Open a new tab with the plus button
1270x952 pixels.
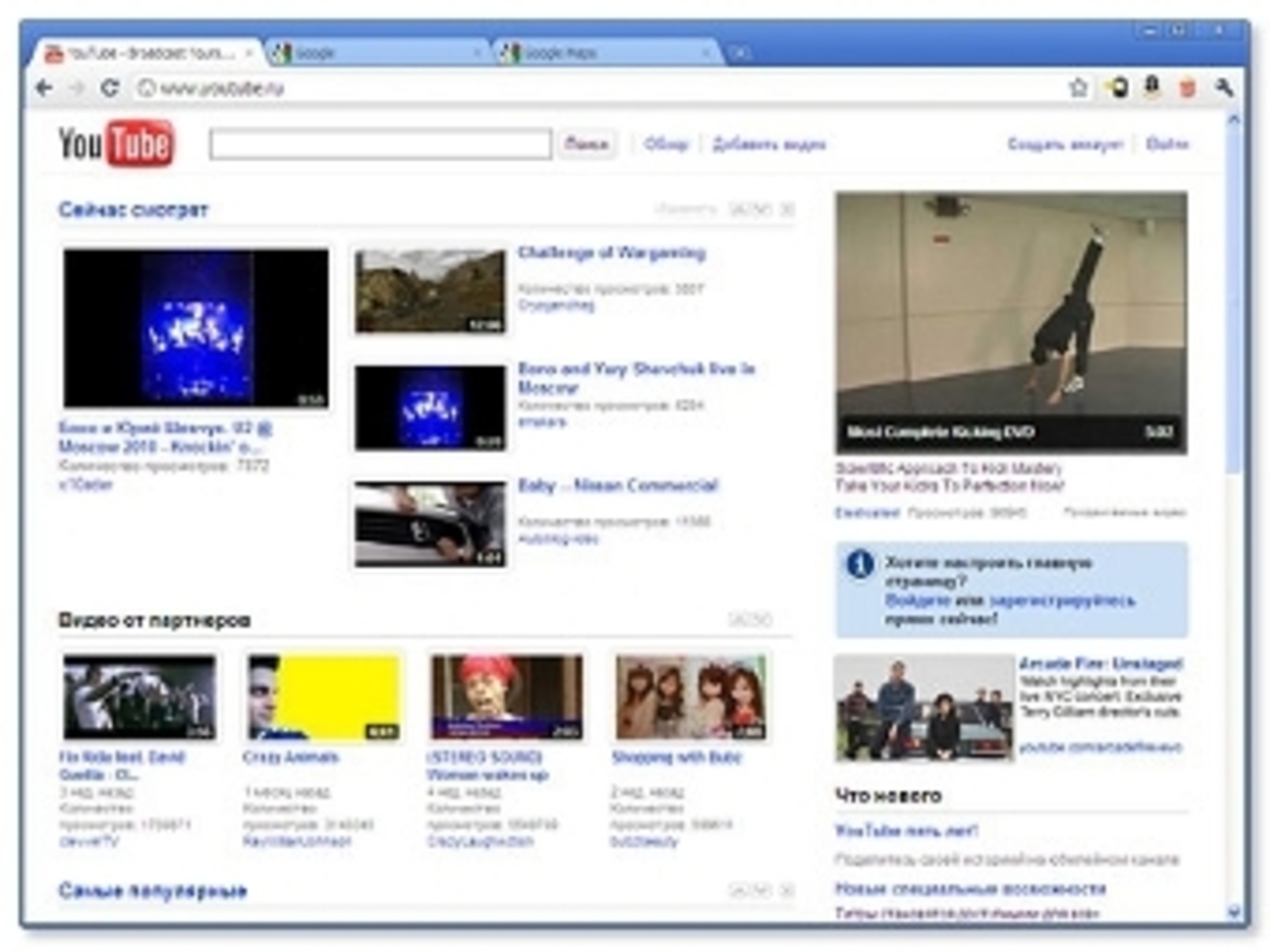pyautogui.click(x=740, y=53)
